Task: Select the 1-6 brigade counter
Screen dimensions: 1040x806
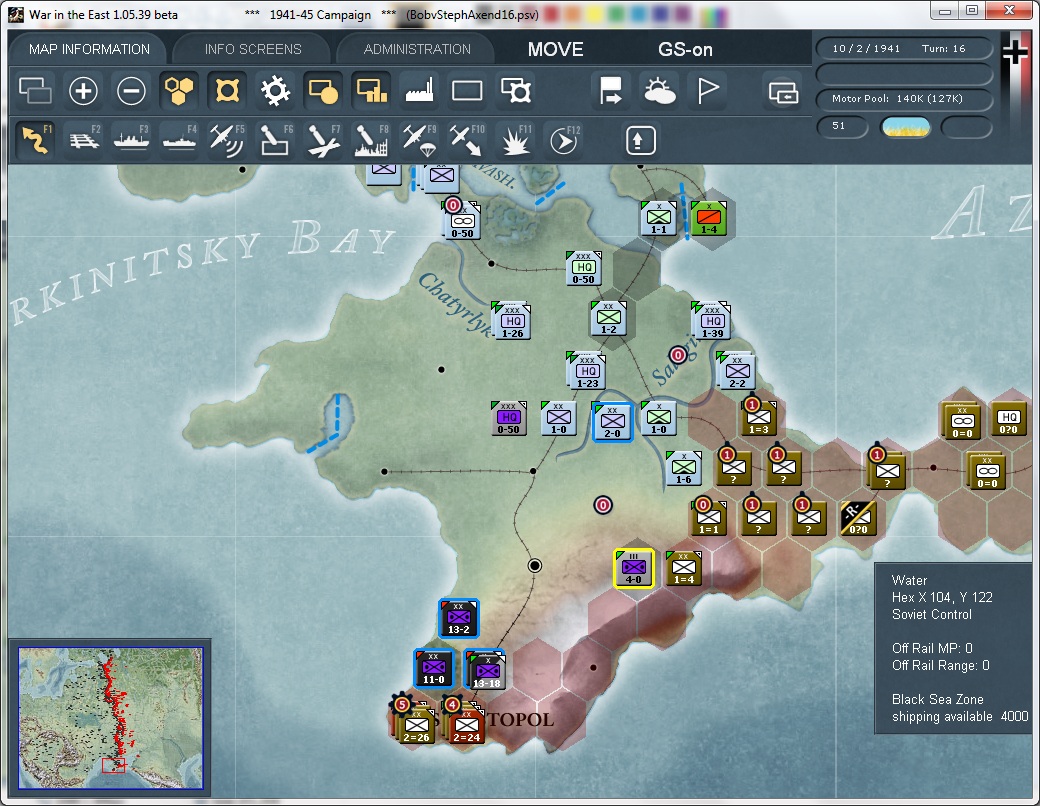Action: click(684, 468)
